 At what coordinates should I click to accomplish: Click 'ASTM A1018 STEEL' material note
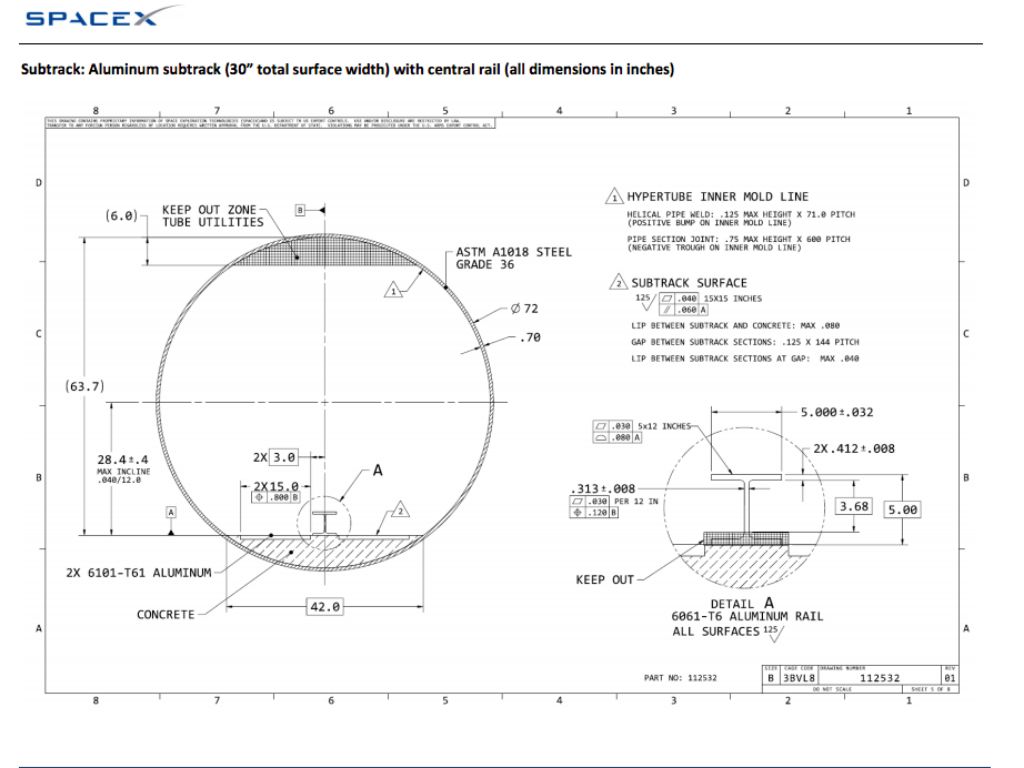(x=513, y=252)
